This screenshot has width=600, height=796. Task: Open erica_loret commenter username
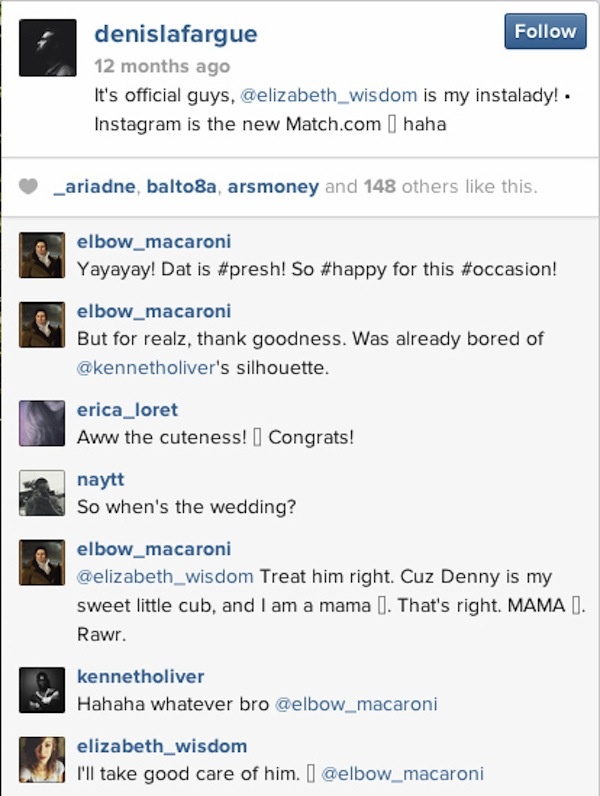coord(128,410)
